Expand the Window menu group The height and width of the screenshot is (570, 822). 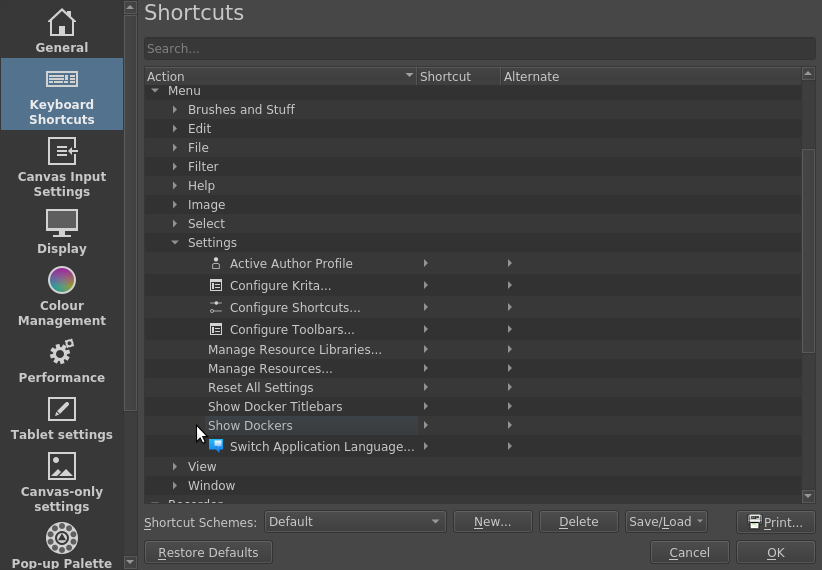(175, 486)
